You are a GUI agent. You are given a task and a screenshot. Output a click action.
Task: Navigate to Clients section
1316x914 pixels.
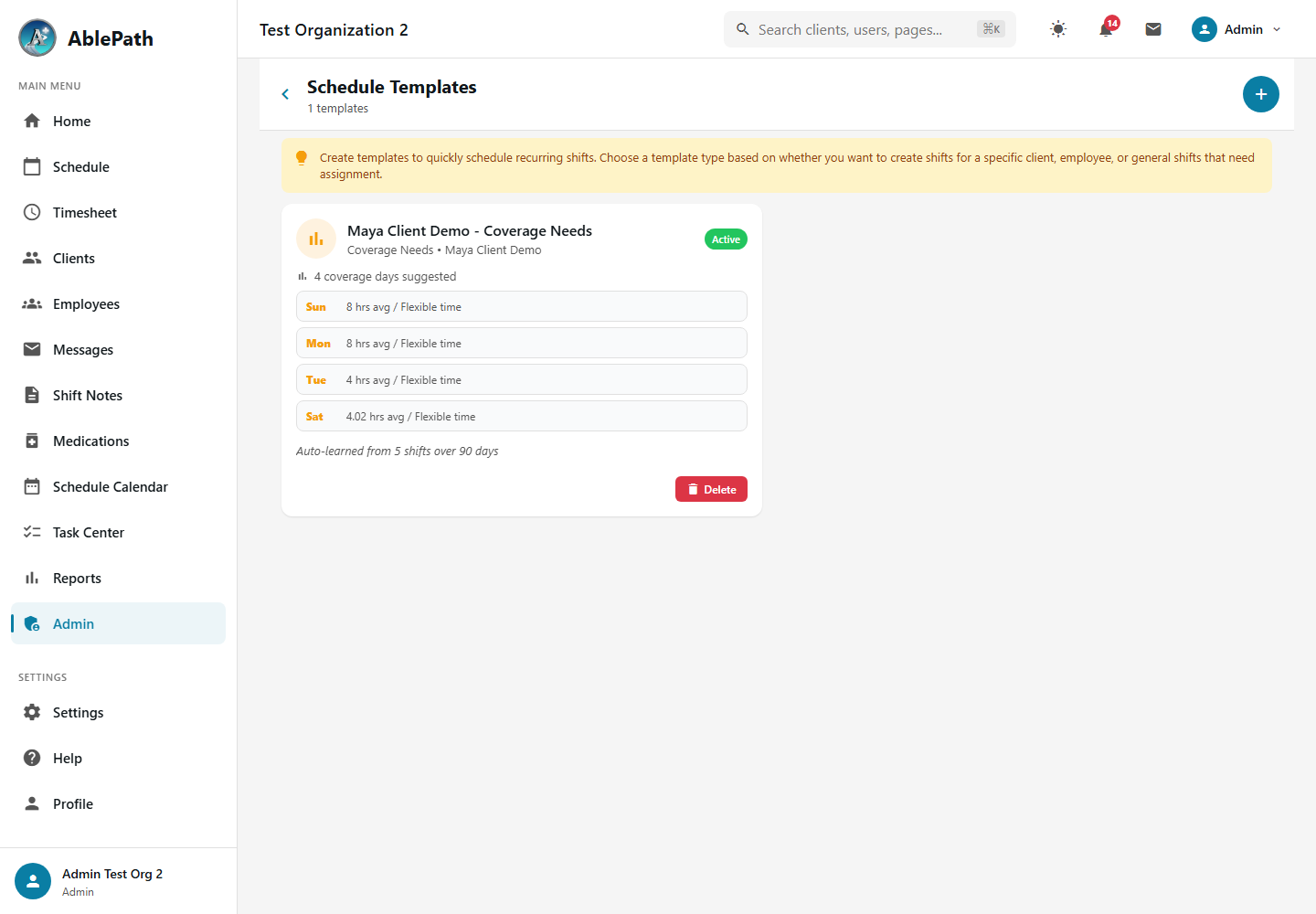click(118, 258)
